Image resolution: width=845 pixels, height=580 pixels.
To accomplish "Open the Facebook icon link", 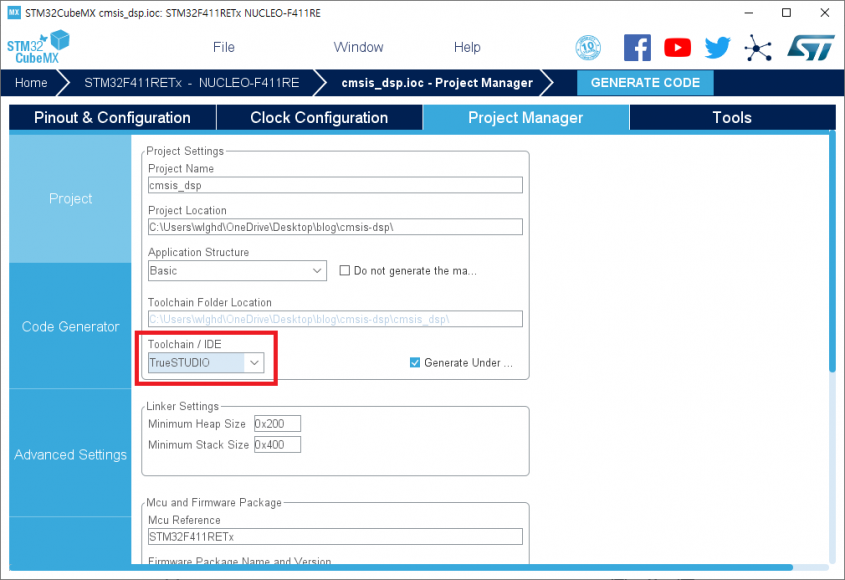I will (637, 47).
